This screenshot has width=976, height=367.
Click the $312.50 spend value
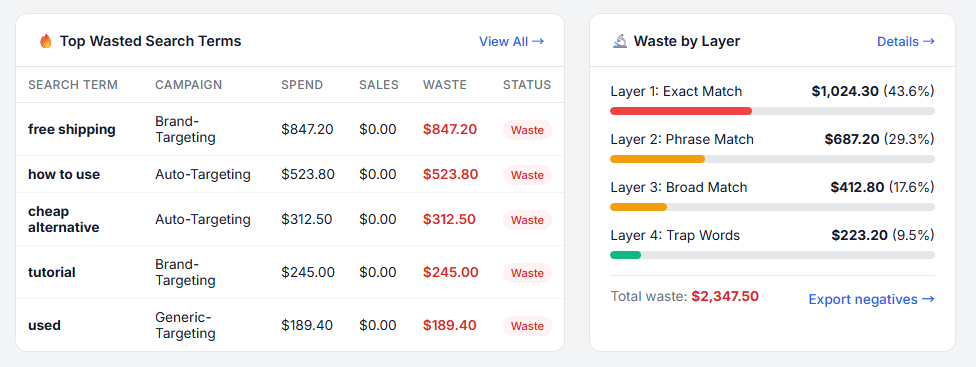click(x=307, y=220)
